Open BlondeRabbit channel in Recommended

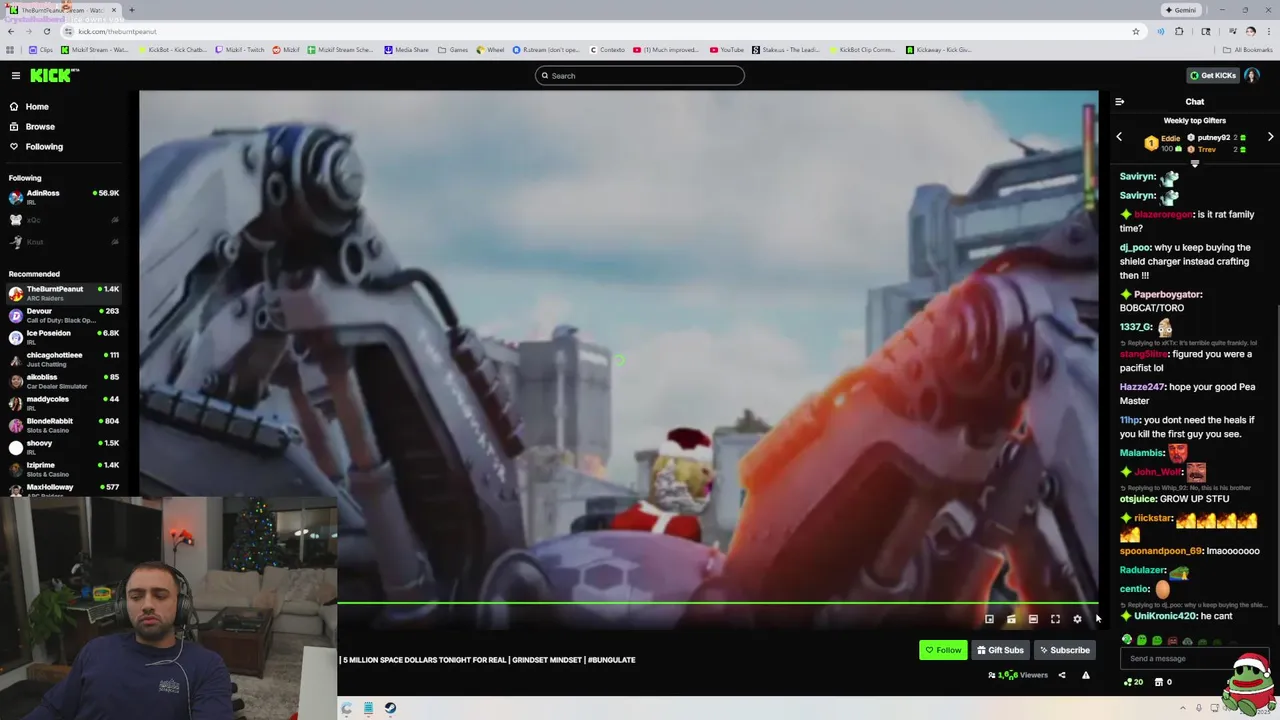64,425
